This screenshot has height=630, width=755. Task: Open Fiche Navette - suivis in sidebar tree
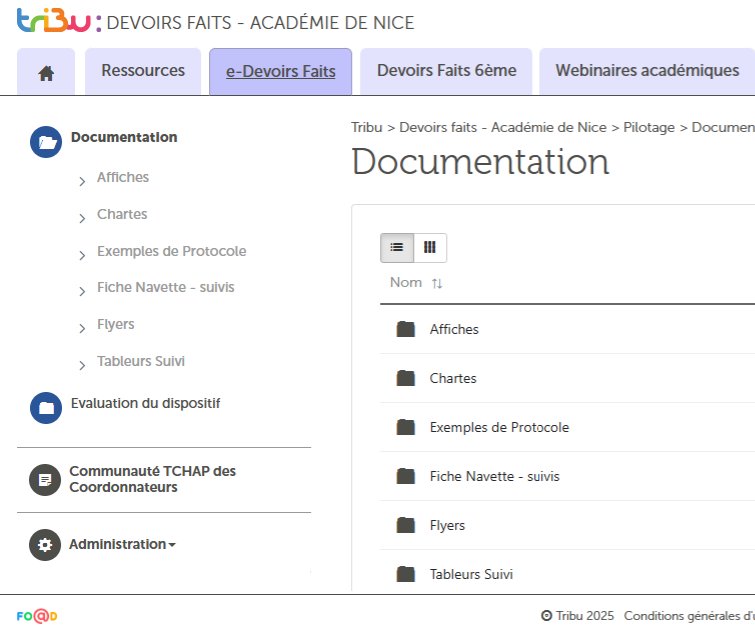tap(166, 287)
